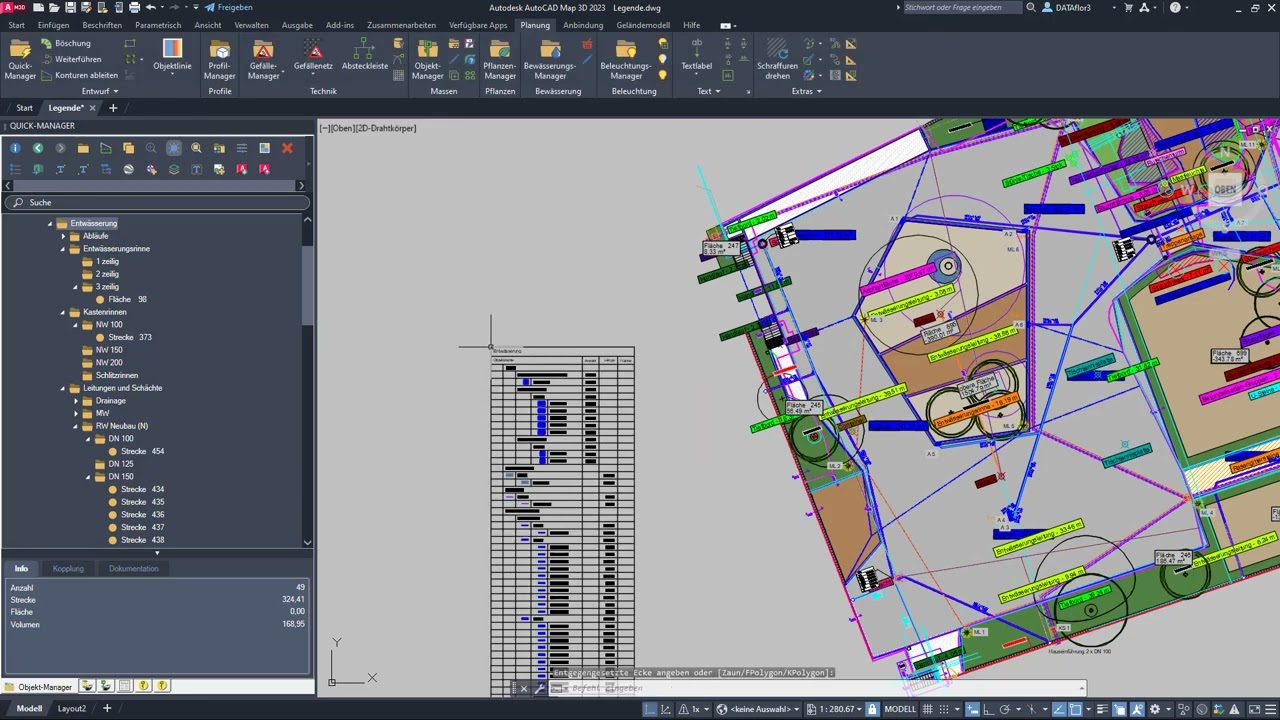This screenshot has height=720, width=1280.
Task: Select Strecke 454 tree item
Action: pyautogui.click(x=137, y=451)
